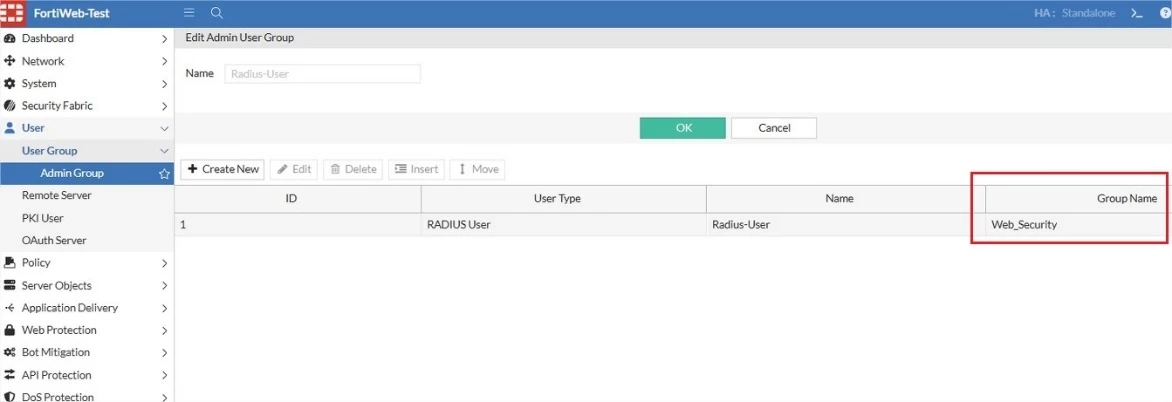
Task: Click the User Type column header
Action: click(564, 199)
